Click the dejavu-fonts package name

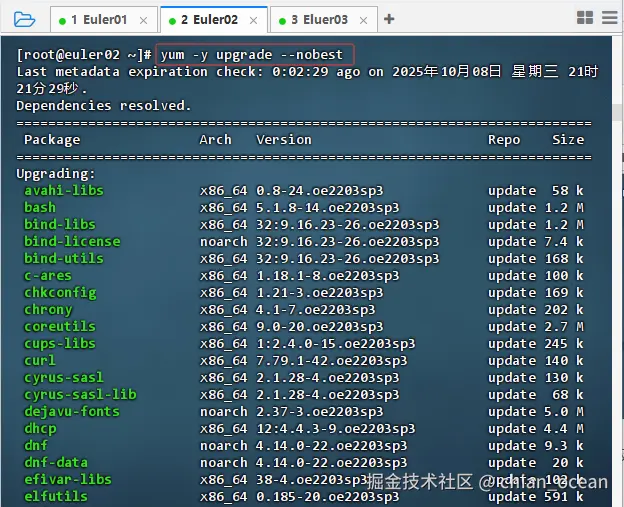[x=72, y=411]
